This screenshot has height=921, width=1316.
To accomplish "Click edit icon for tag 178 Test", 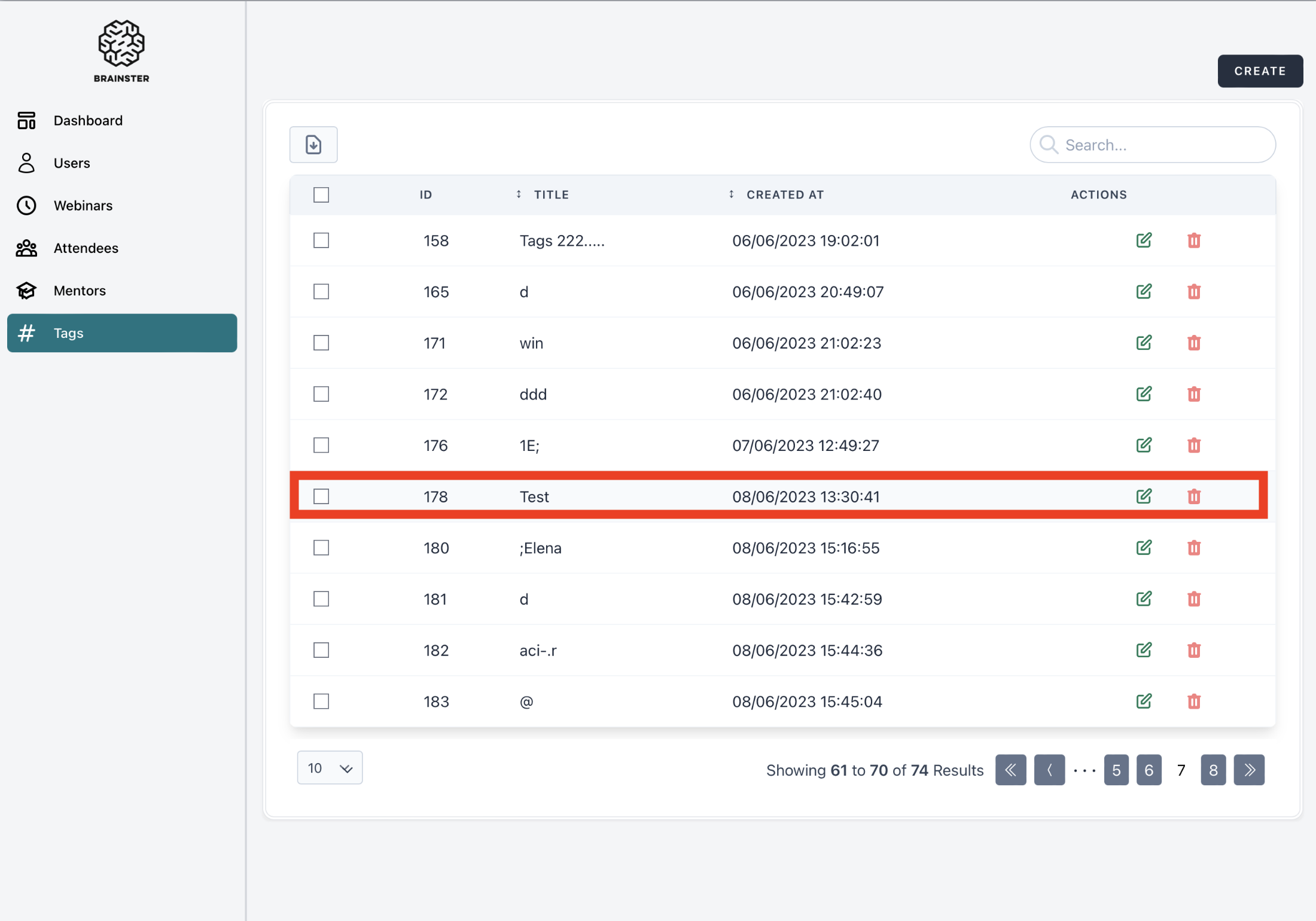I will point(1143,496).
